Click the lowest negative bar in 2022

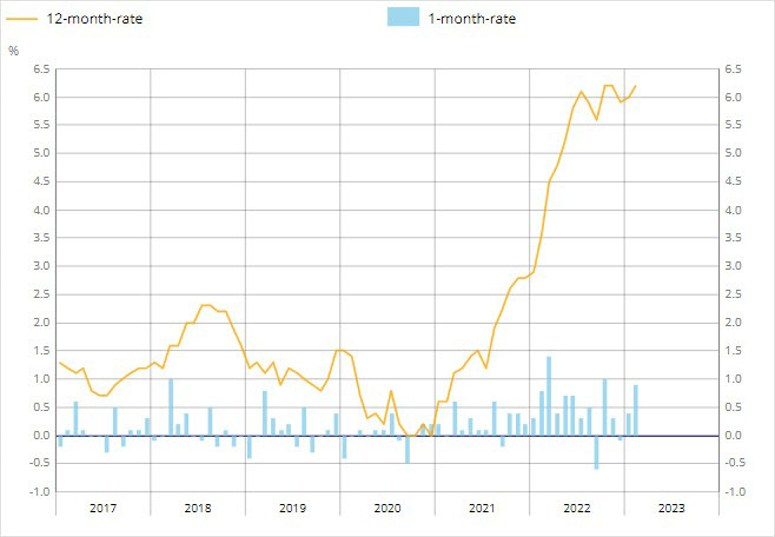[596, 452]
